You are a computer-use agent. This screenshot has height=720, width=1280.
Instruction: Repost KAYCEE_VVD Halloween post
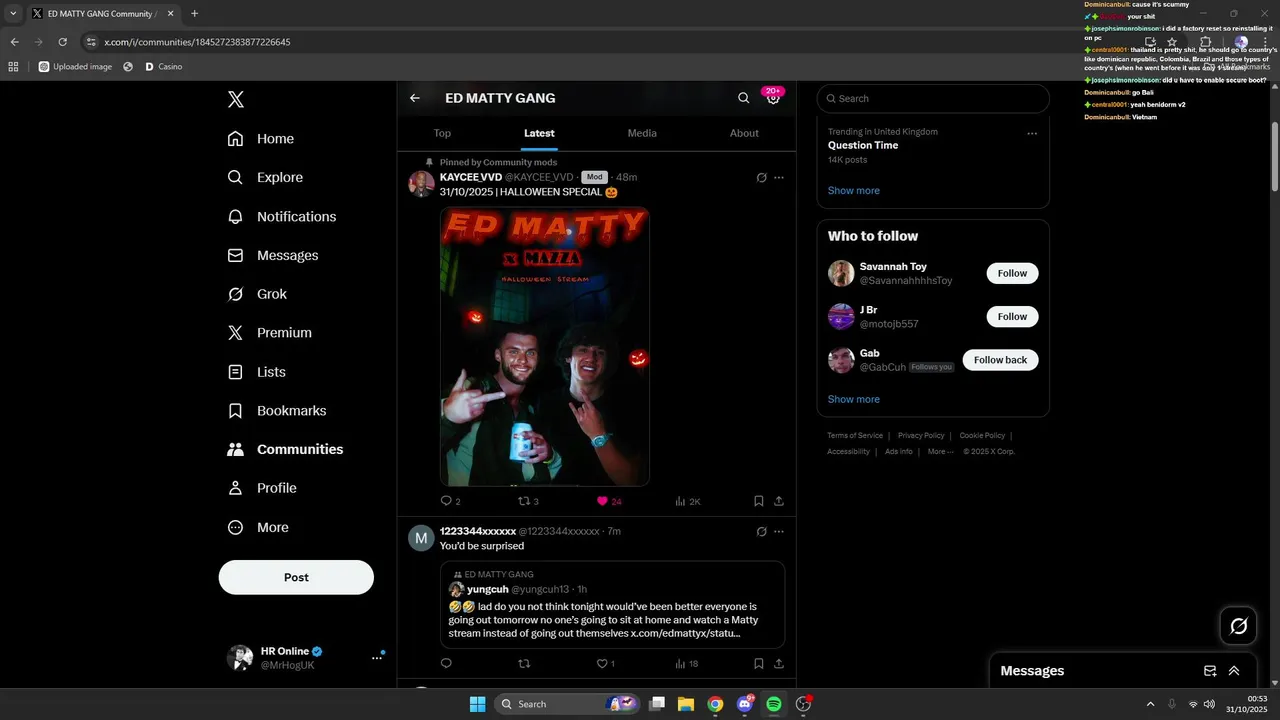coord(528,501)
